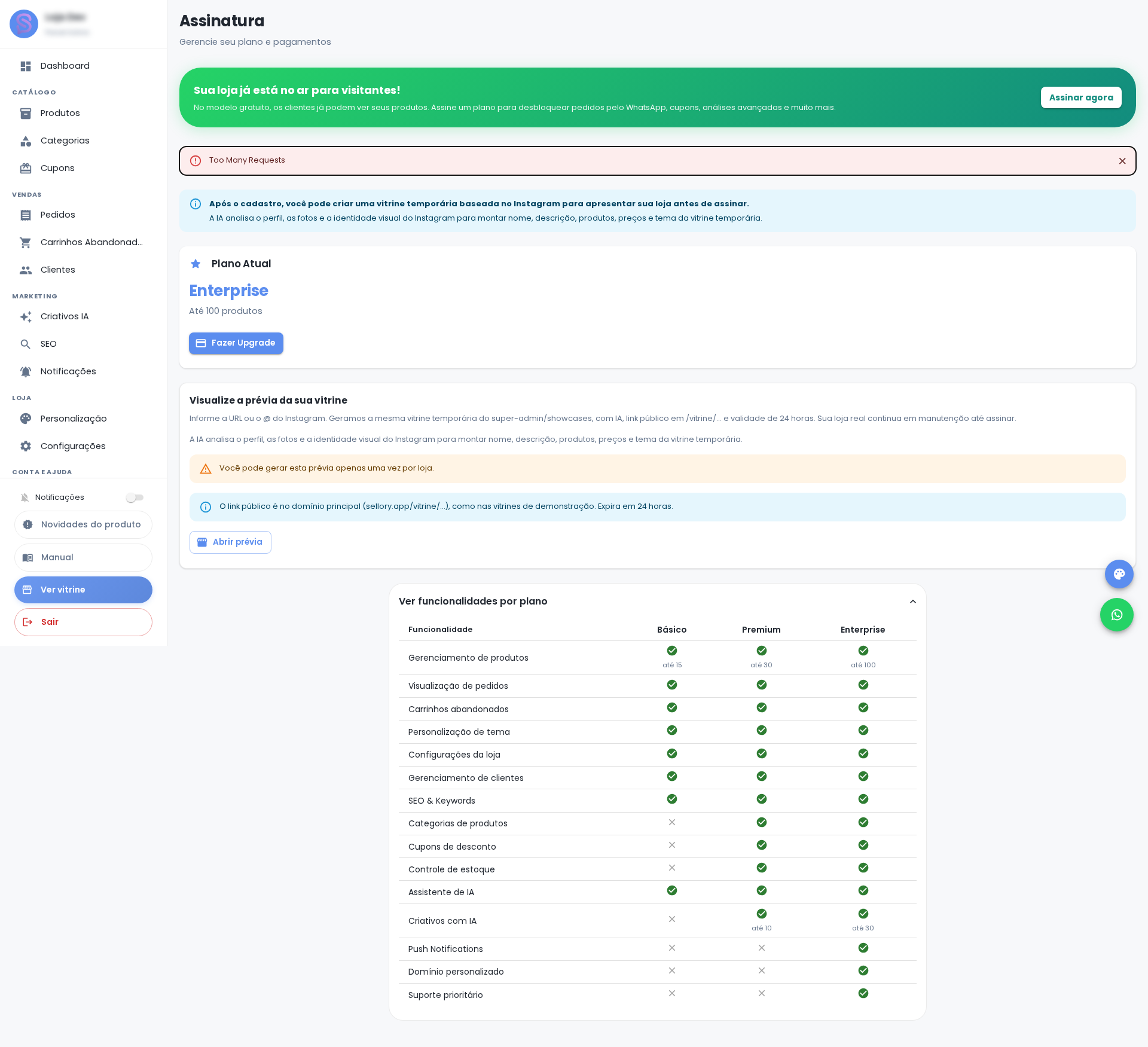Click the 'até 100' text under Enterprise

click(x=863, y=665)
